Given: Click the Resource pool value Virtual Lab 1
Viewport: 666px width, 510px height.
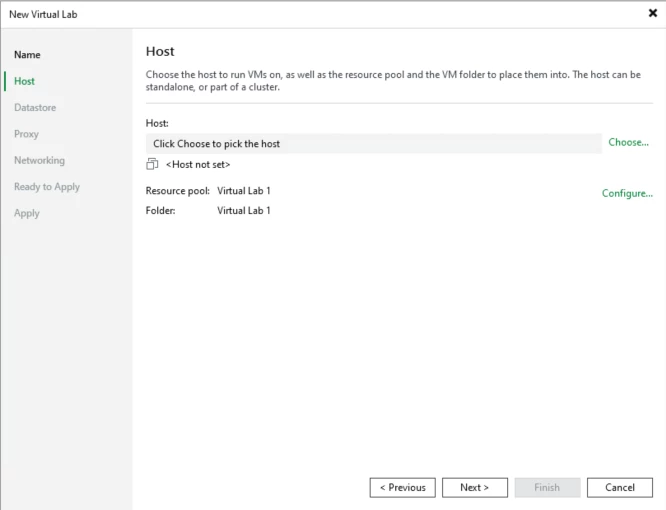Looking at the screenshot, I should (x=244, y=190).
